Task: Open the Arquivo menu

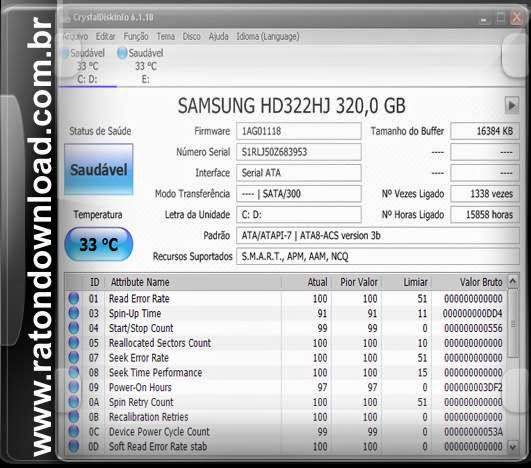Action: tap(76, 36)
